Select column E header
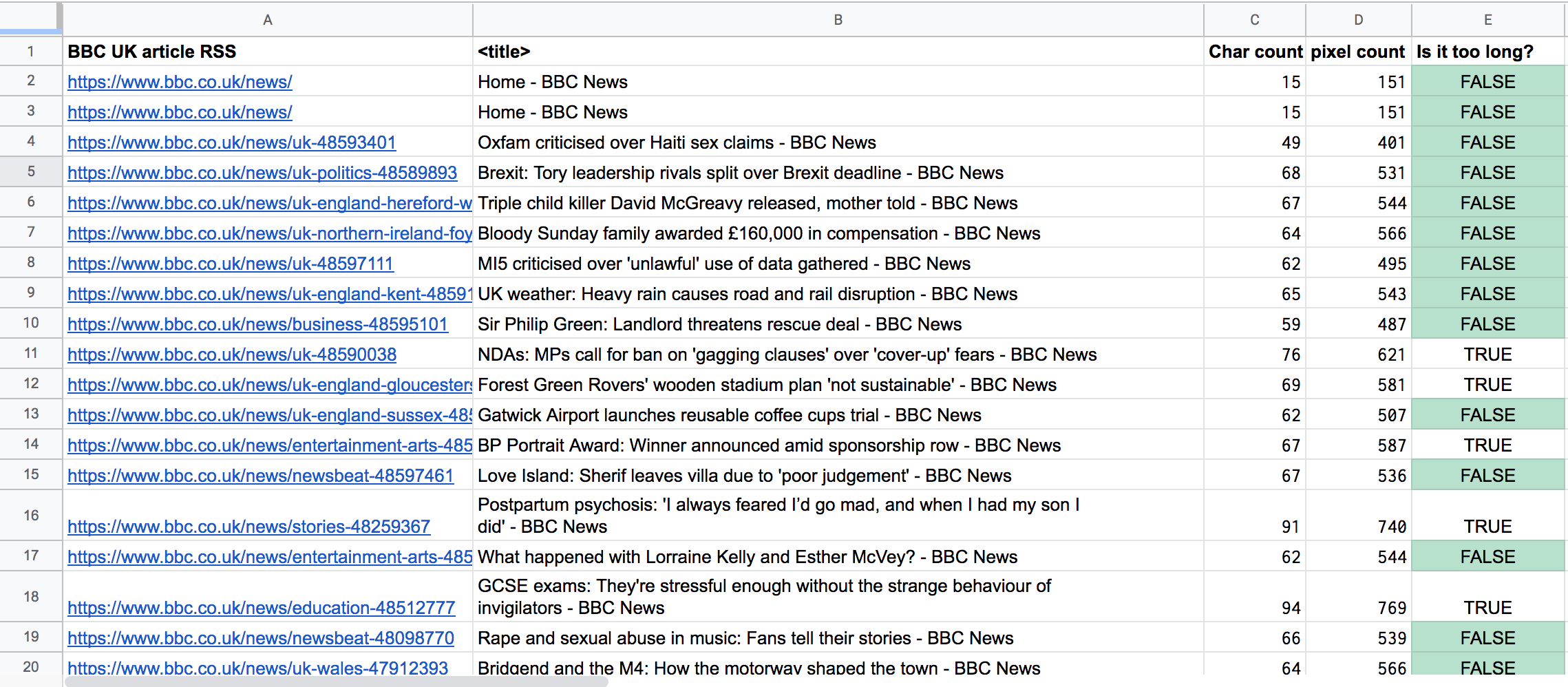The width and height of the screenshot is (1568, 687). tap(1488, 19)
